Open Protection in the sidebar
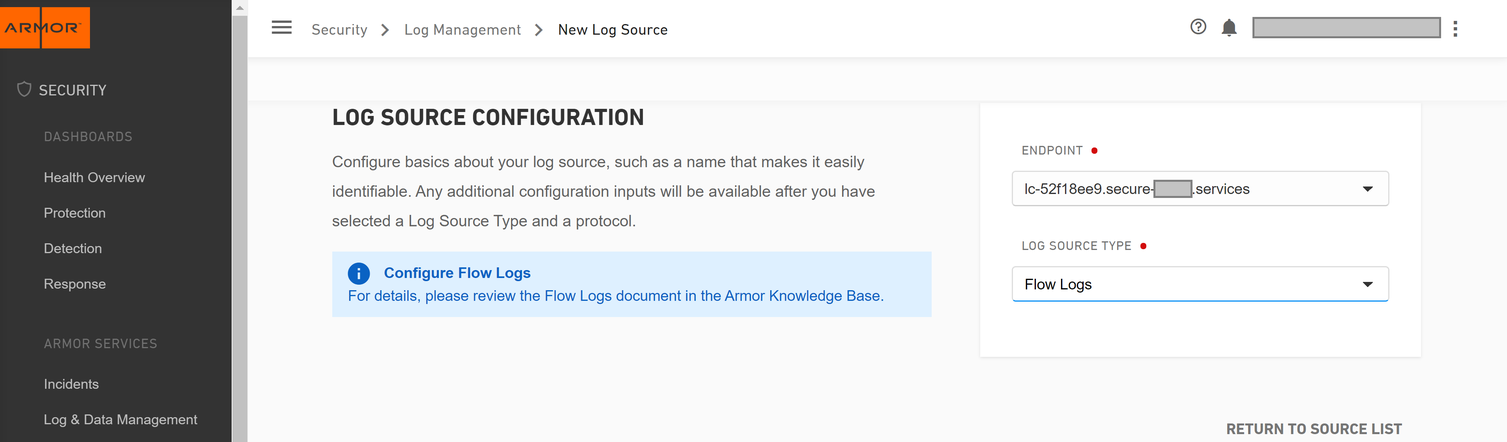The image size is (1507, 442). (x=75, y=213)
